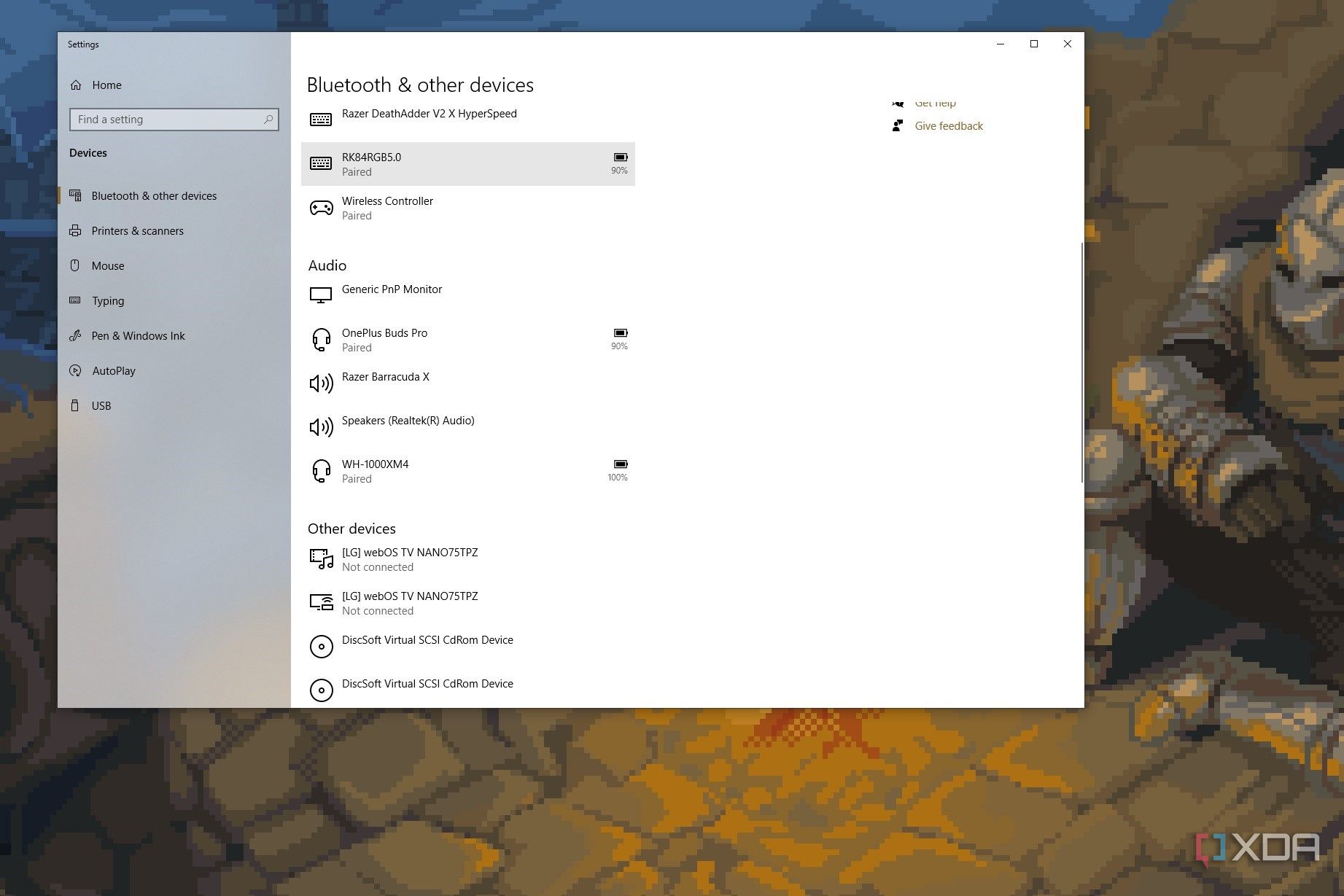Open Bluetooth & other devices section
Image resolution: width=1344 pixels, height=896 pixels.
click(x=174, y=196)
